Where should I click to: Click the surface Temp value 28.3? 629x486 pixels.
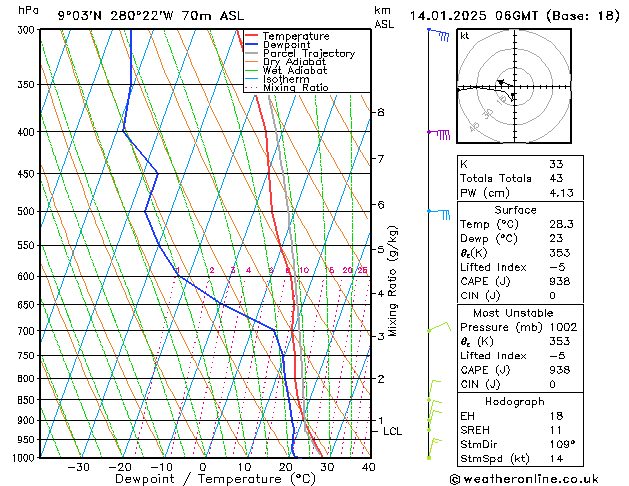[x=561, y=224]
